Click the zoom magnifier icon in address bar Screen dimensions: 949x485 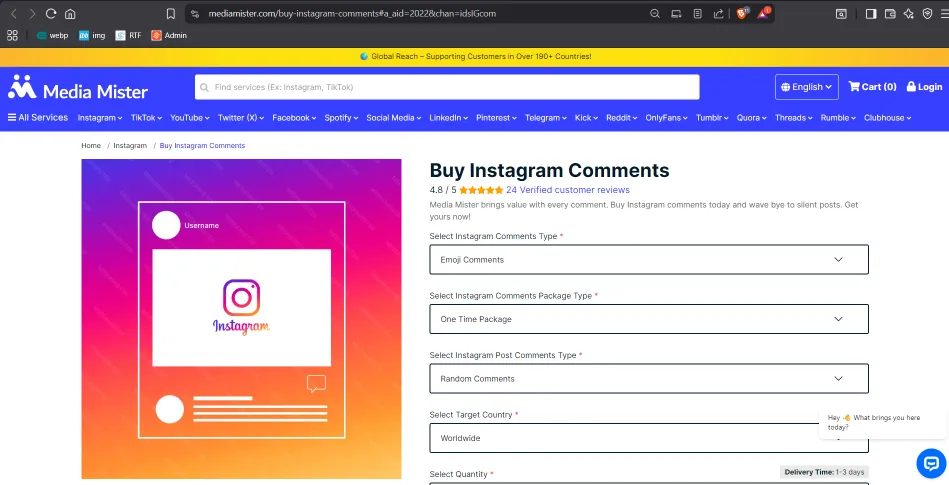(655, 13)
